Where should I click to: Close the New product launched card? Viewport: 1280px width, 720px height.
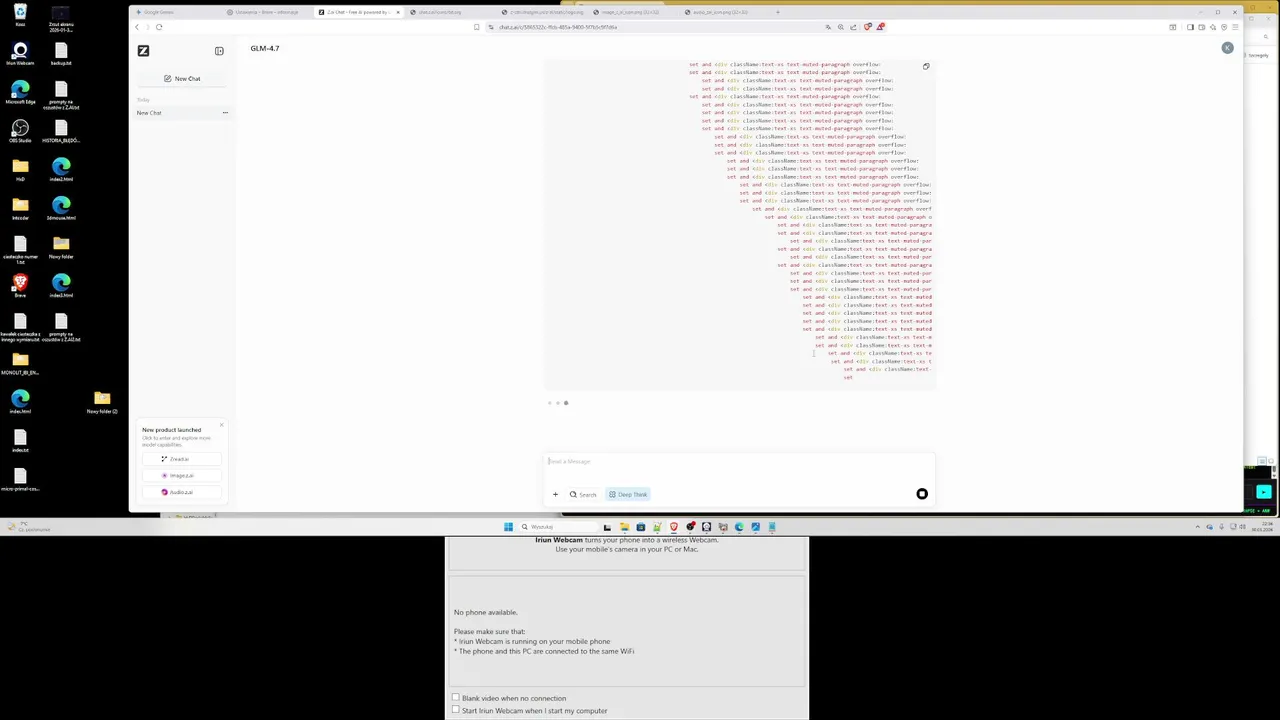coord(221,425)
